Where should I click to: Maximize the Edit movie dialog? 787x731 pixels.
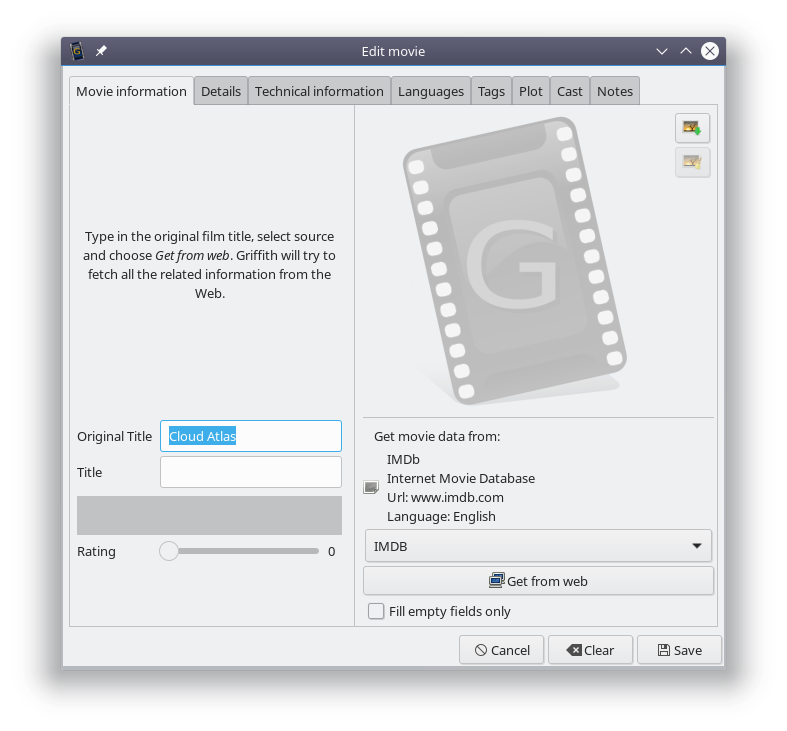685,51
